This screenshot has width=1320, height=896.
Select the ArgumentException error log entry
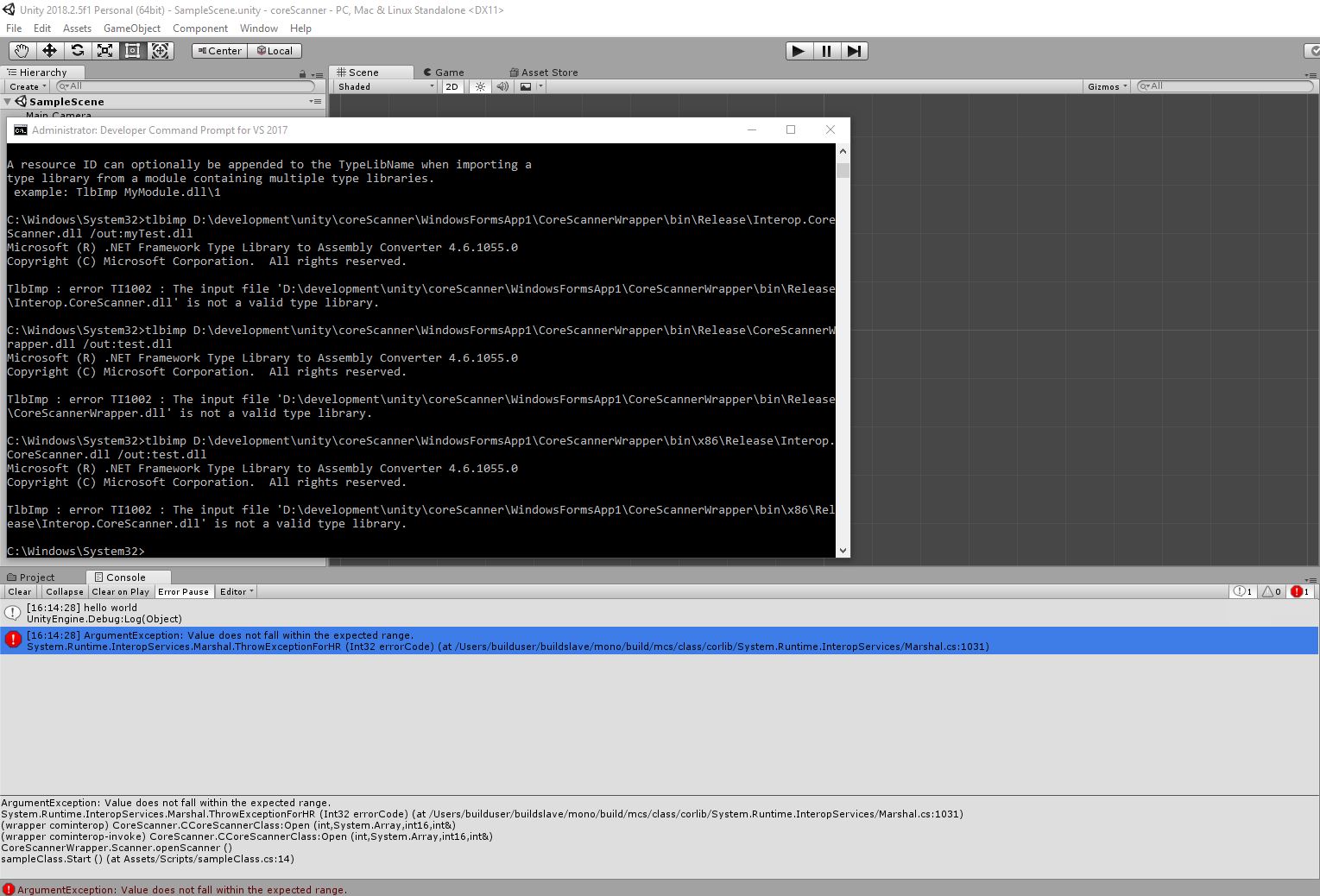click(x=660, y=640)
